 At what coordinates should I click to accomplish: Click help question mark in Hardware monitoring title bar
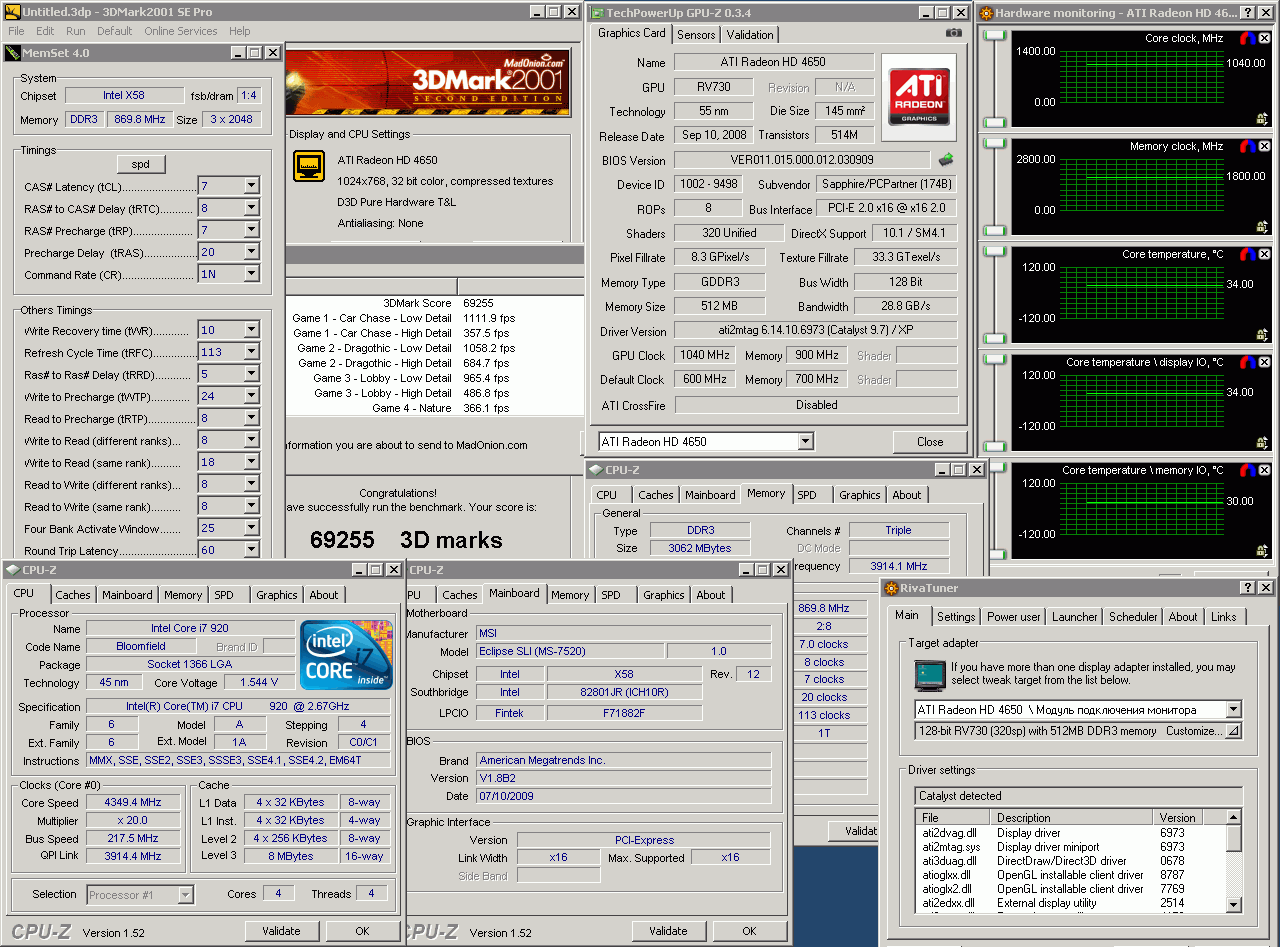1247,13
